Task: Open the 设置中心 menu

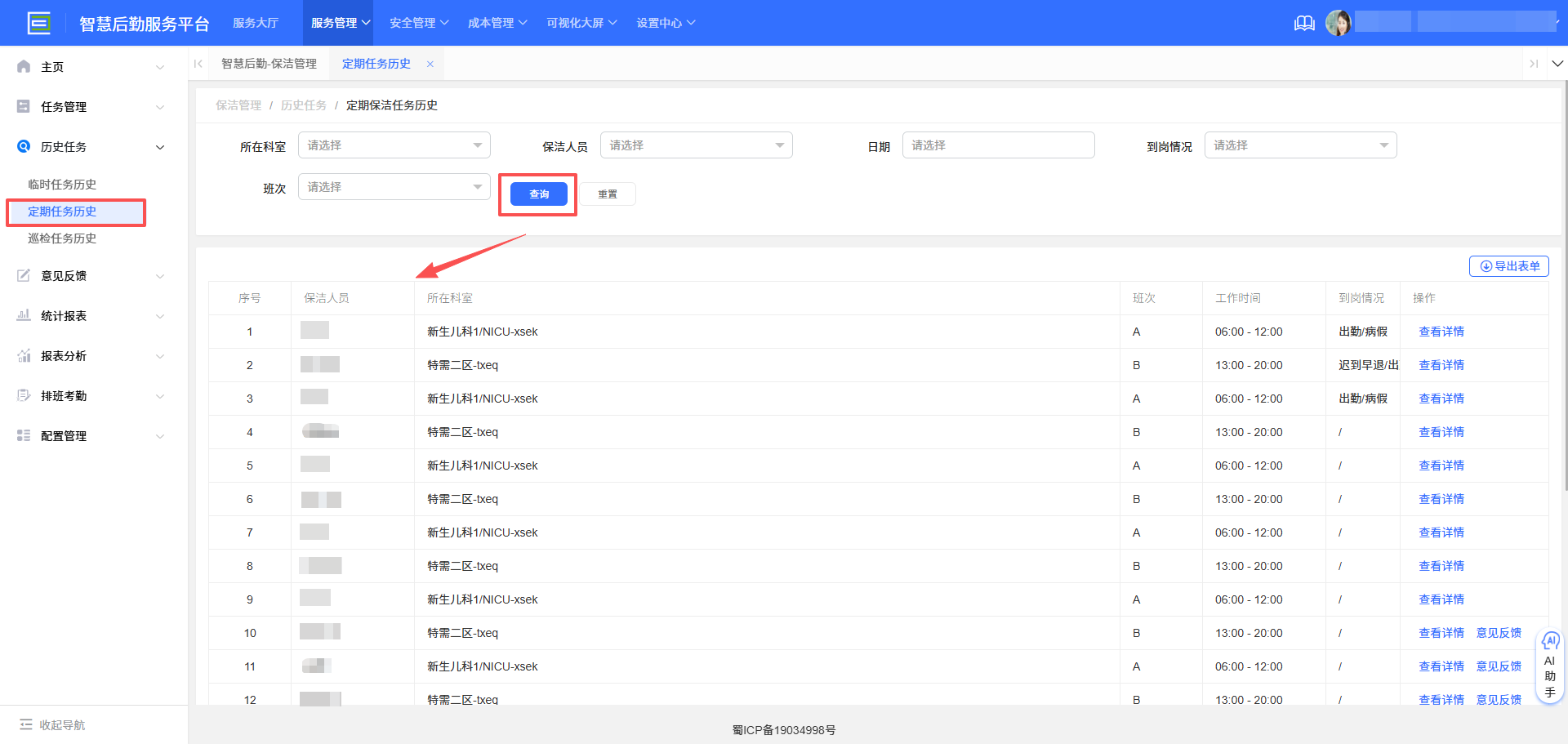Action: point(666,23)
